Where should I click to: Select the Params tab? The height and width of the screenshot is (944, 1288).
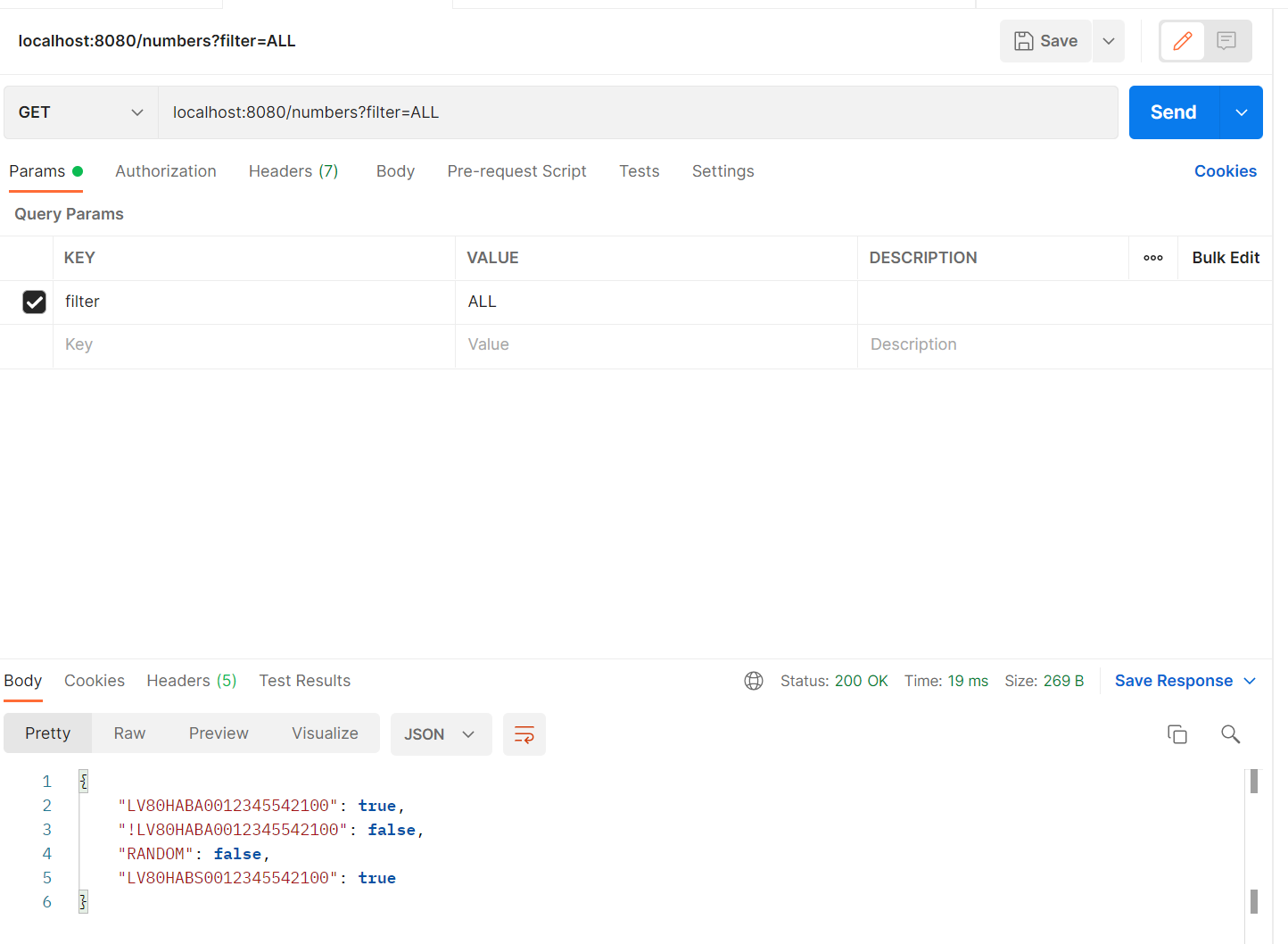(45, 171)
